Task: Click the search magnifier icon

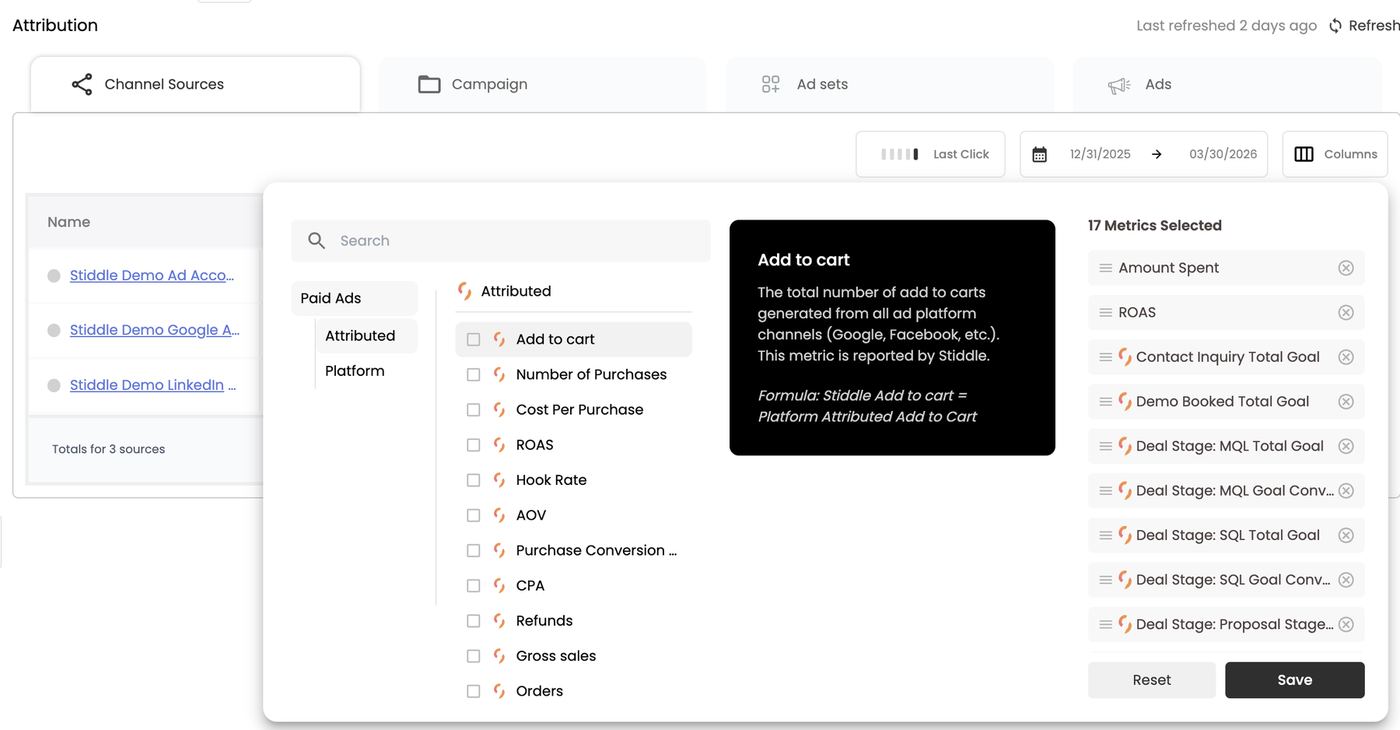Action: [317, 241]
